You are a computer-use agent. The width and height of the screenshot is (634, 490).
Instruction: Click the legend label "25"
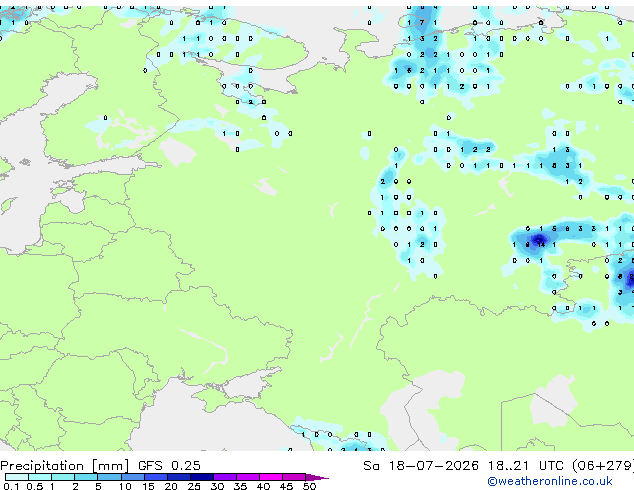194,486
